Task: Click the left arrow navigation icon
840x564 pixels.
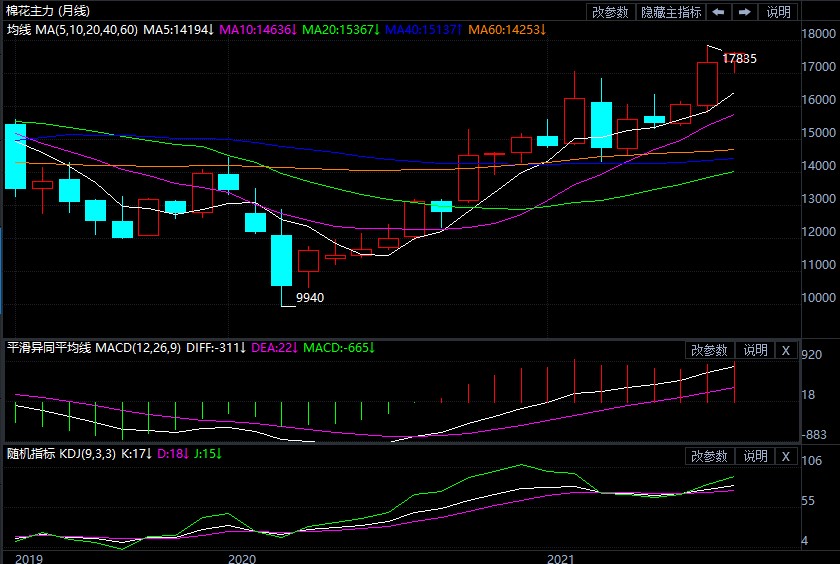Action: 719,12
